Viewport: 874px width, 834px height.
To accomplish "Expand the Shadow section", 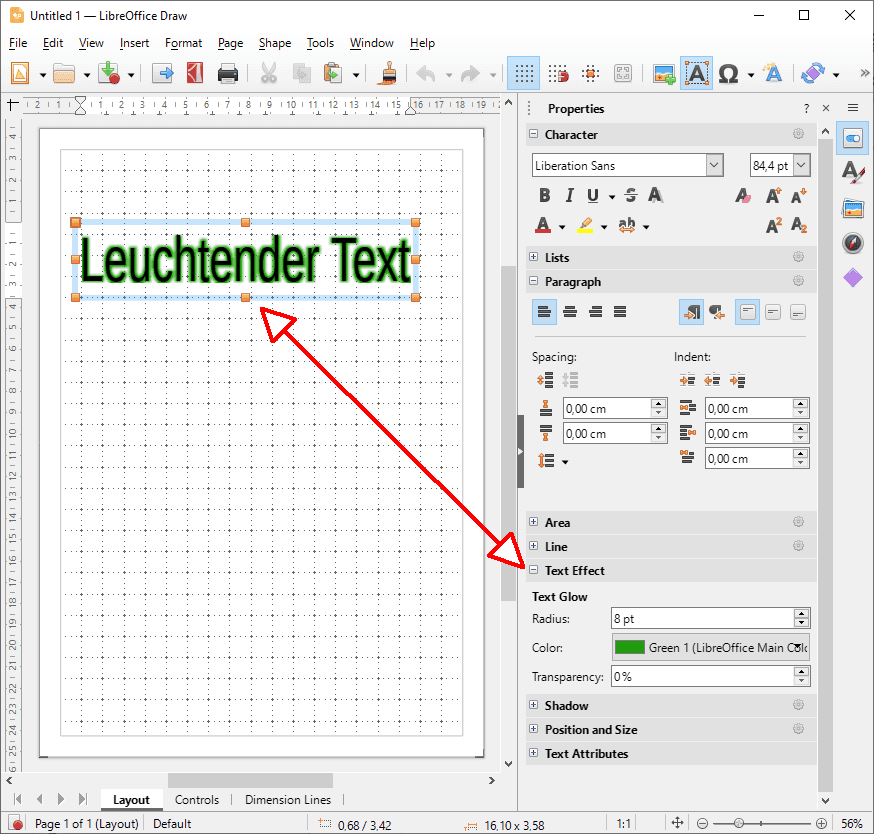I will click(x=533, y=705).
